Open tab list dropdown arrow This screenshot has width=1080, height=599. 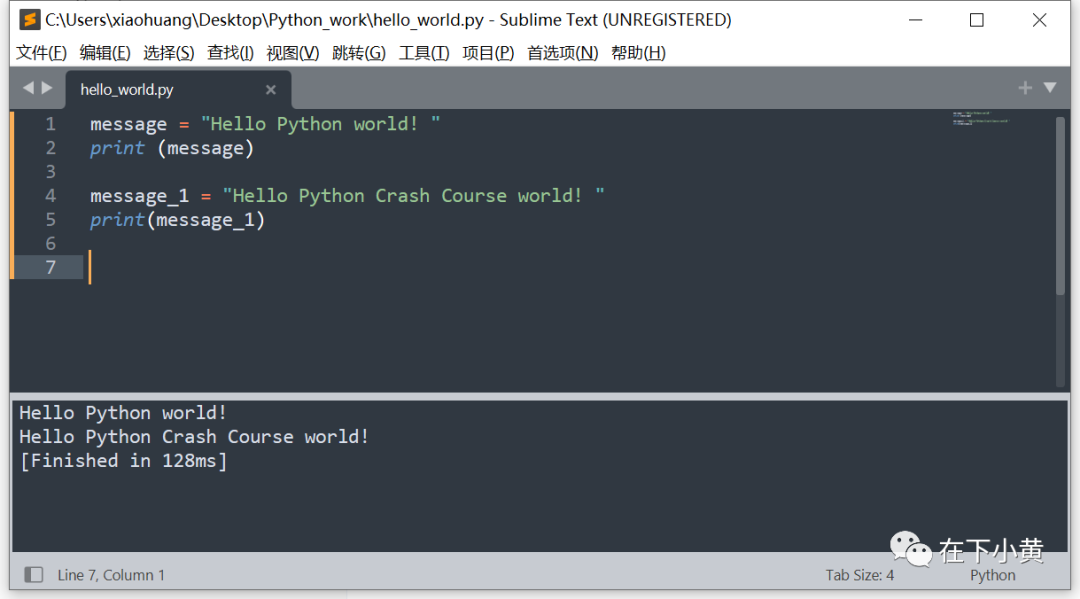(1050, 87)
